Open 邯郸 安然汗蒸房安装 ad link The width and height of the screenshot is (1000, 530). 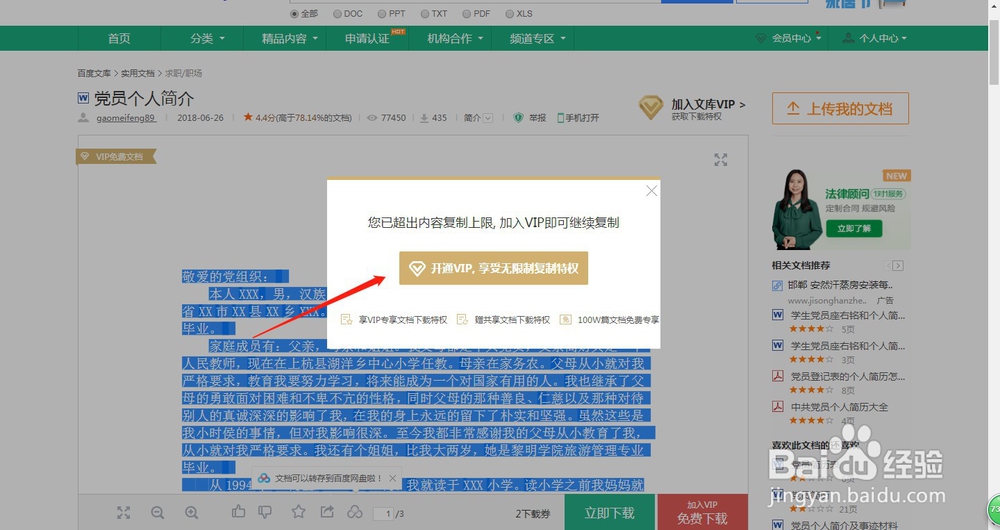[840, 285]
